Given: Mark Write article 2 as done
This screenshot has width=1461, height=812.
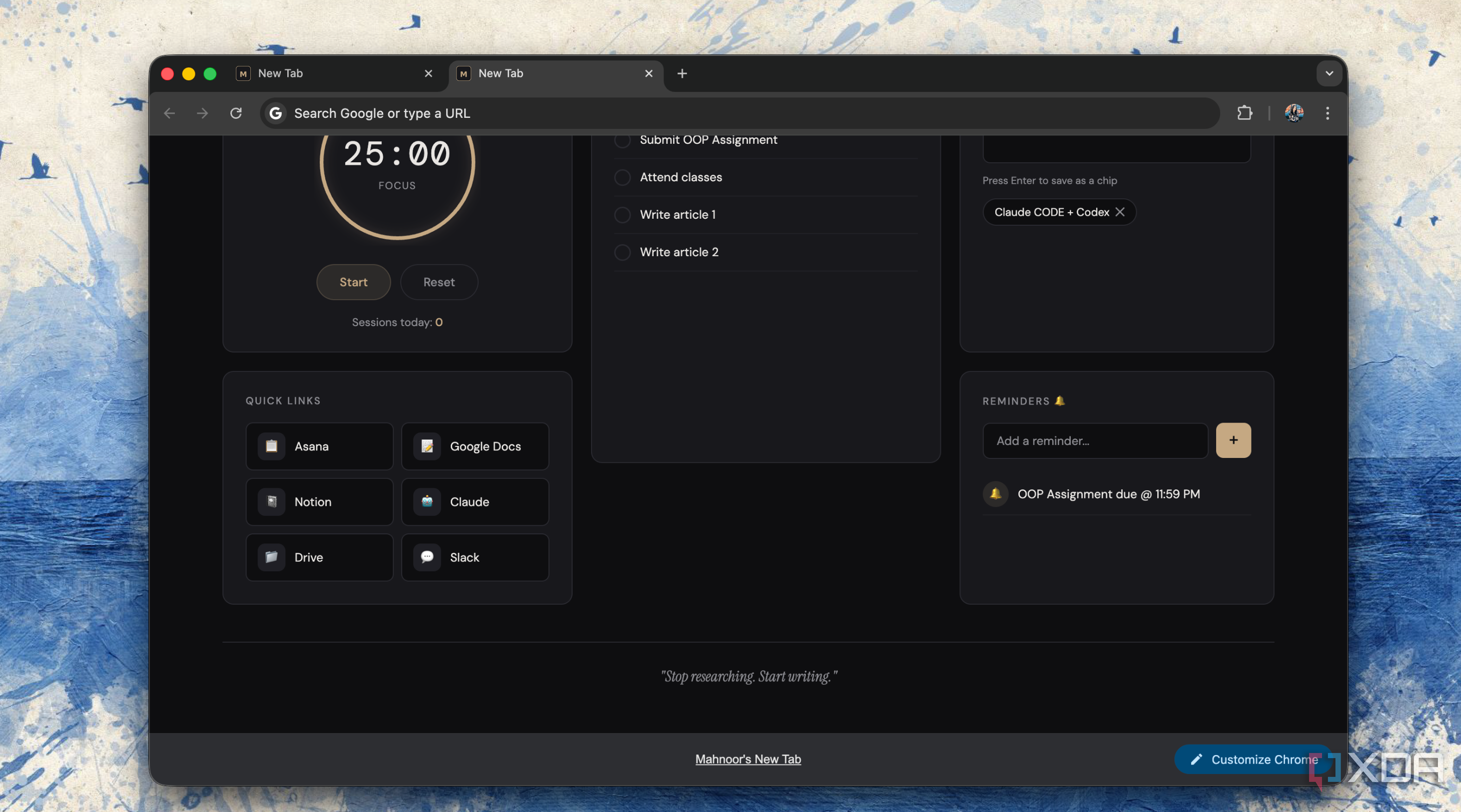Looking at the screenshot, I should coord(622,252).
